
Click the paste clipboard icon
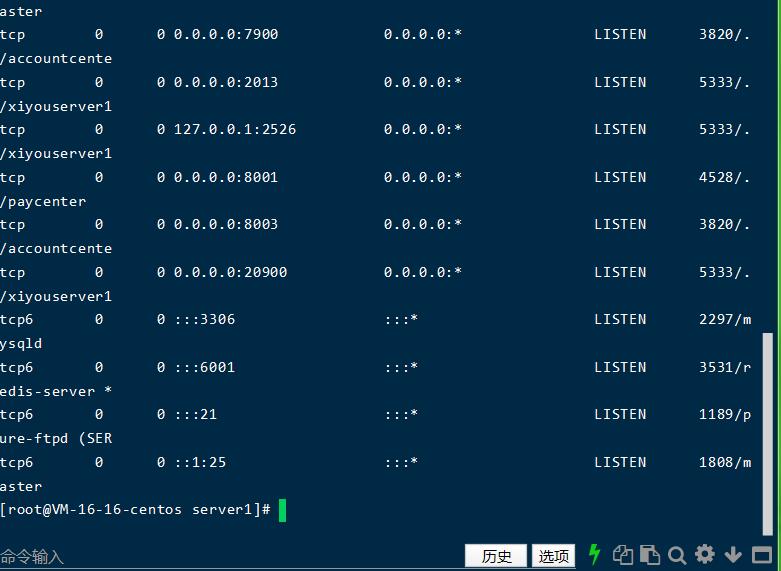tap(650, 555)
